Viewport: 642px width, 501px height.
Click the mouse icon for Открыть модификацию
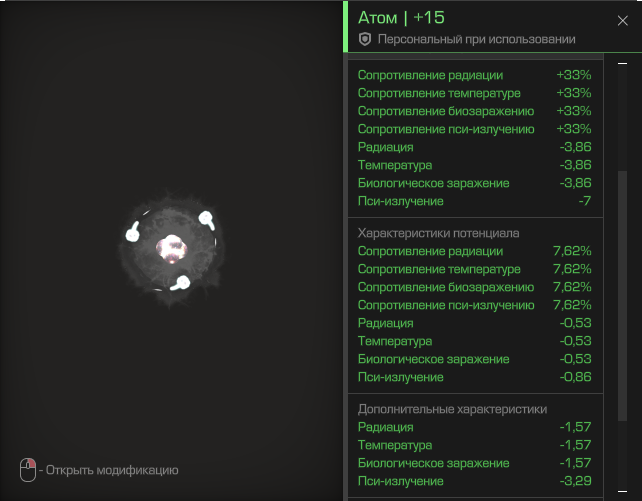pyautogui.click(x=28, y=470)
